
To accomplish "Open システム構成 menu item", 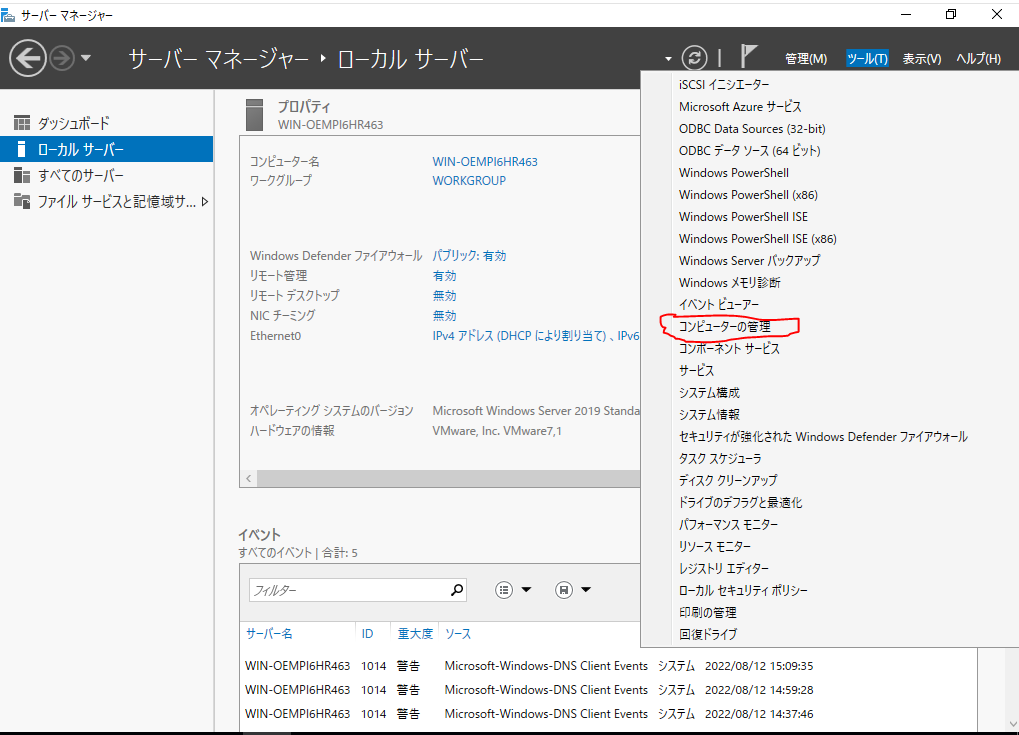I will [x=709, y=393].
